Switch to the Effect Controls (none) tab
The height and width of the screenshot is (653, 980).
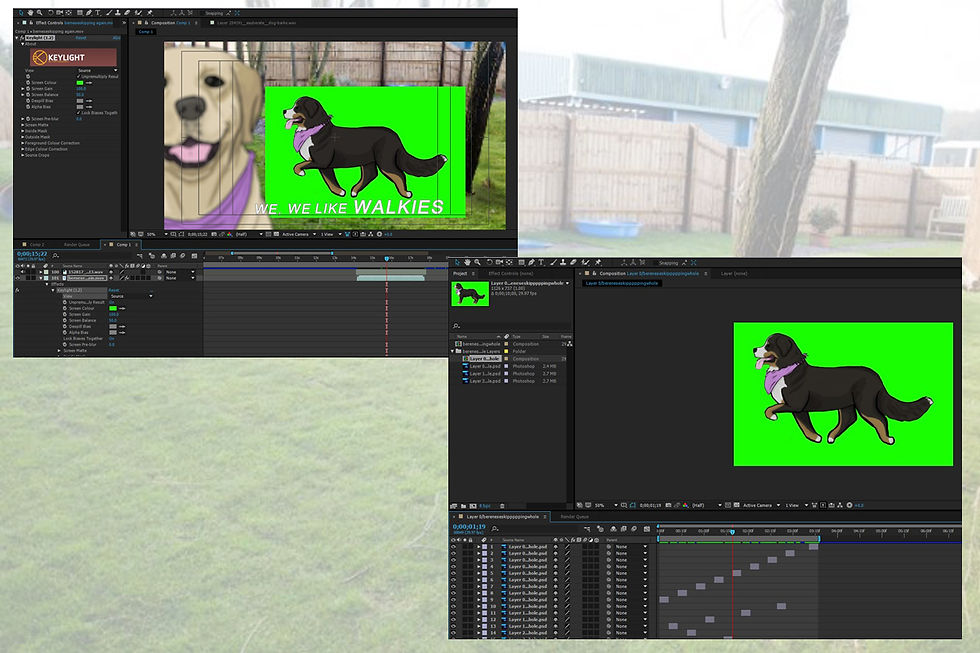click(x=511, y=273)
